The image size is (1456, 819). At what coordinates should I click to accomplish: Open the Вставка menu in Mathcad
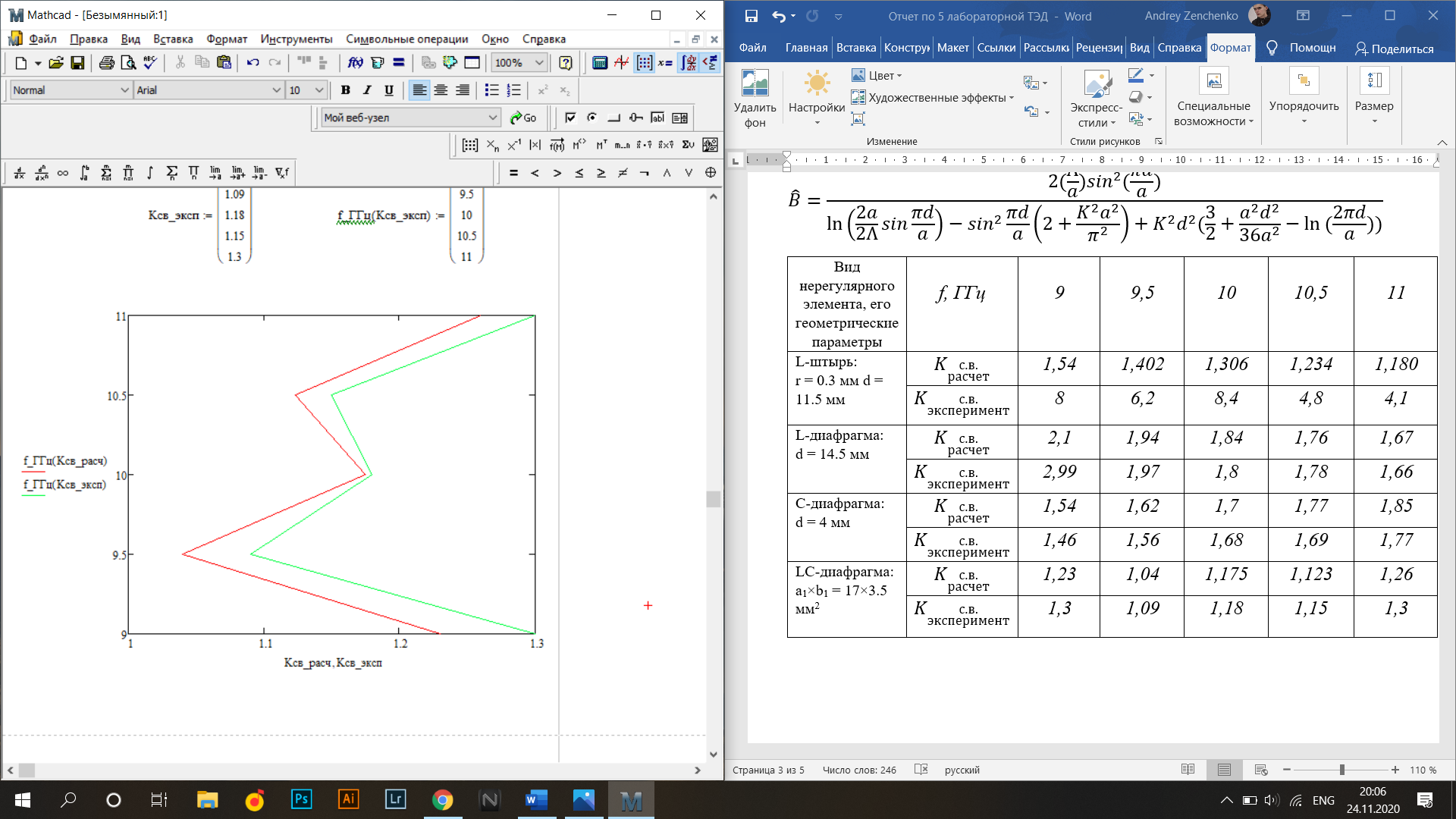[x=173, y=39]
